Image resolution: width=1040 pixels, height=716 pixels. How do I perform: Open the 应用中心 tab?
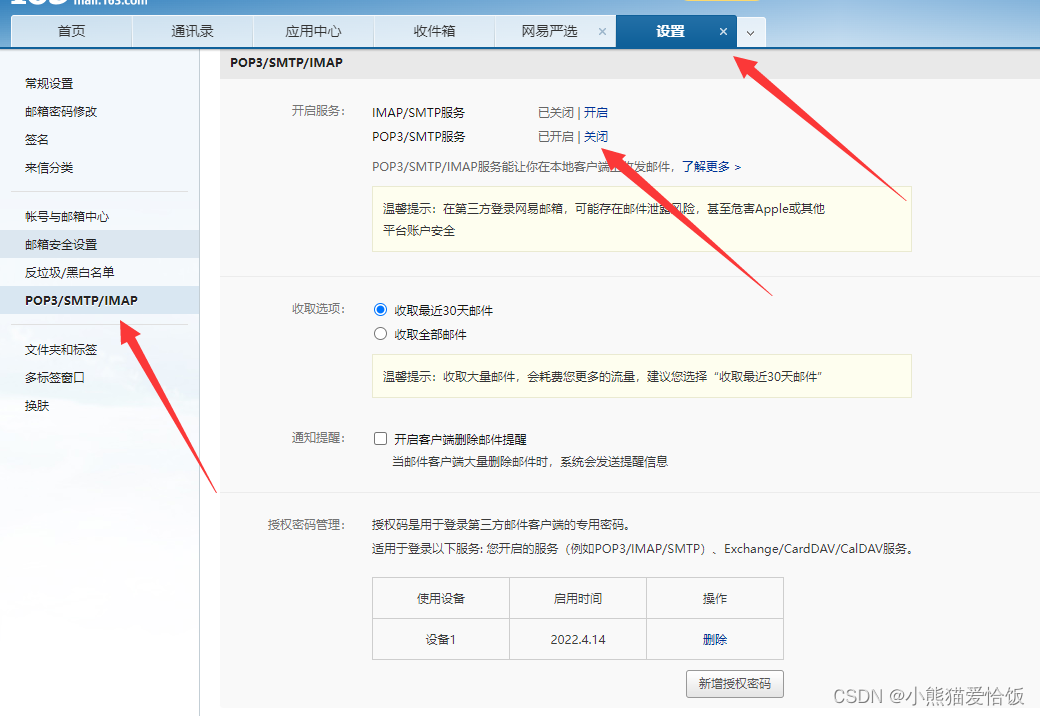313,31
